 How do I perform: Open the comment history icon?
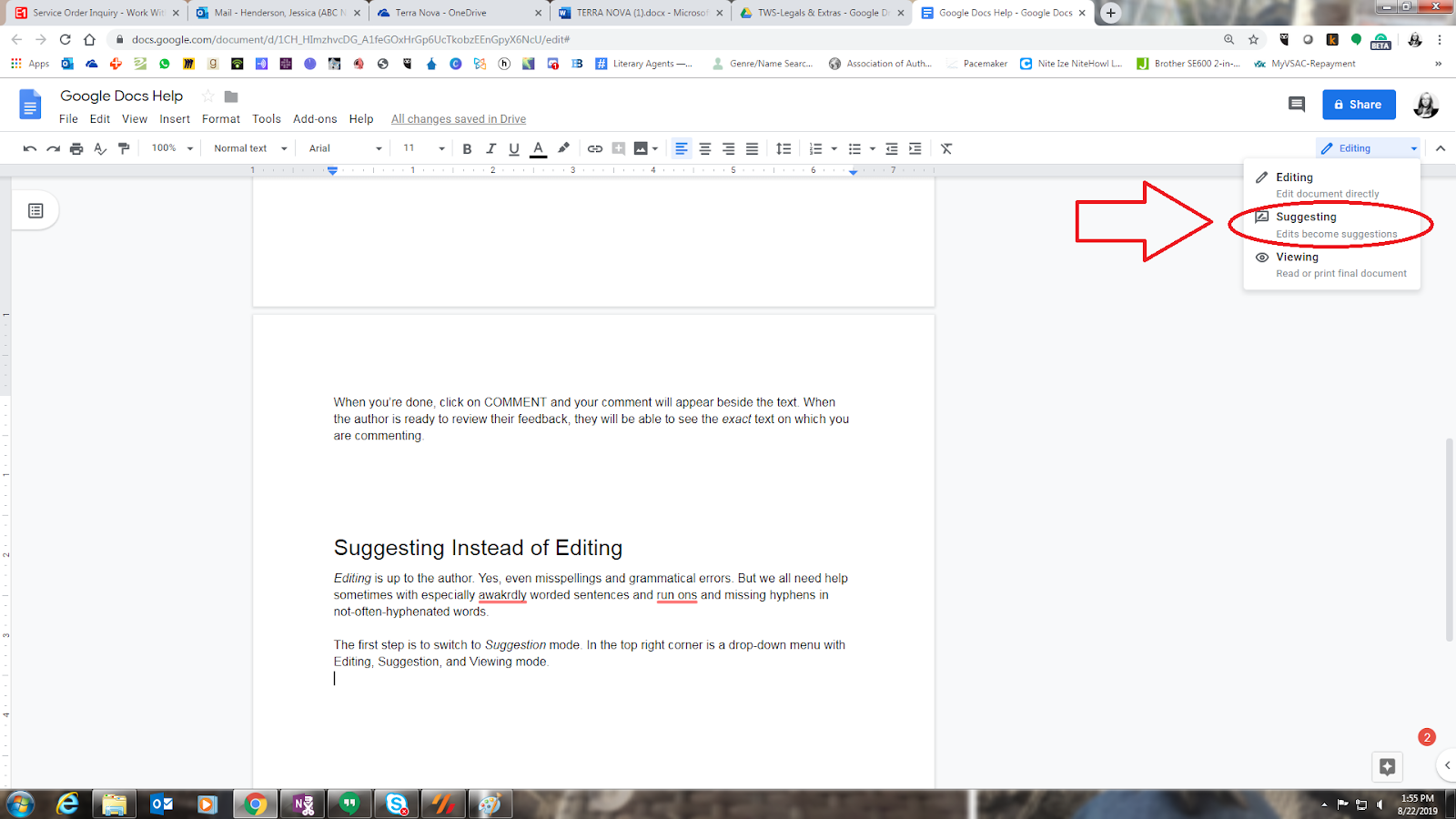point(1297,105)
